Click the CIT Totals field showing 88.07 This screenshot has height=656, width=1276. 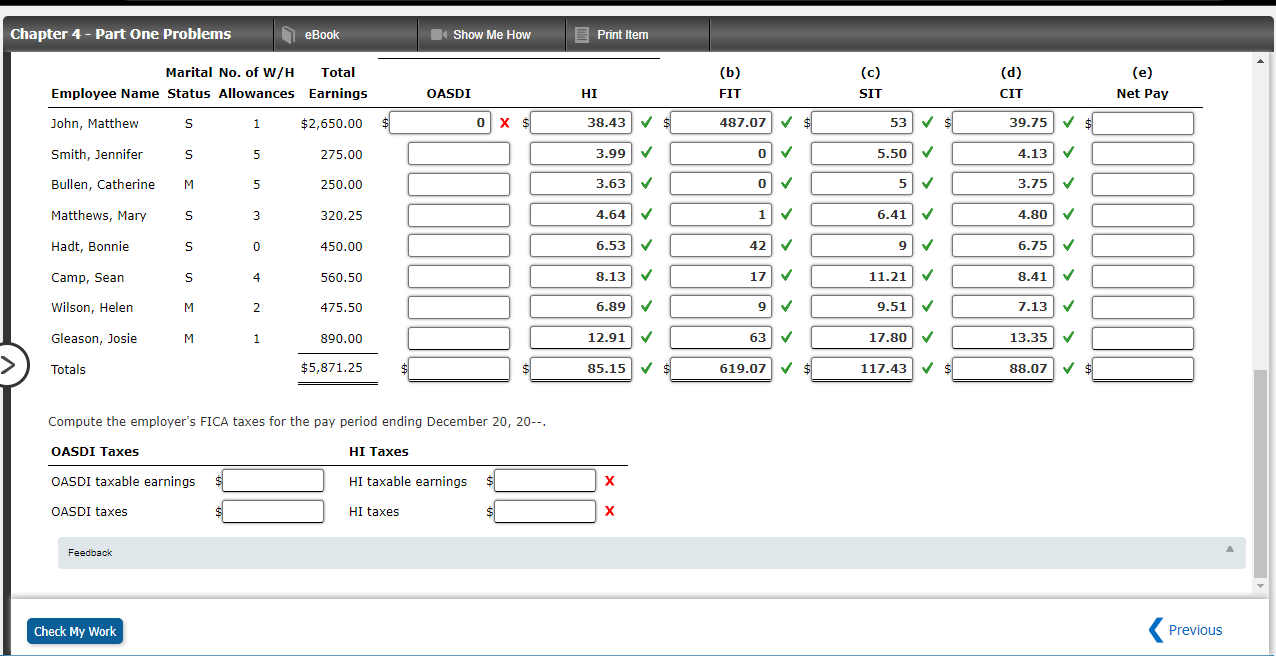point(1003,369)
